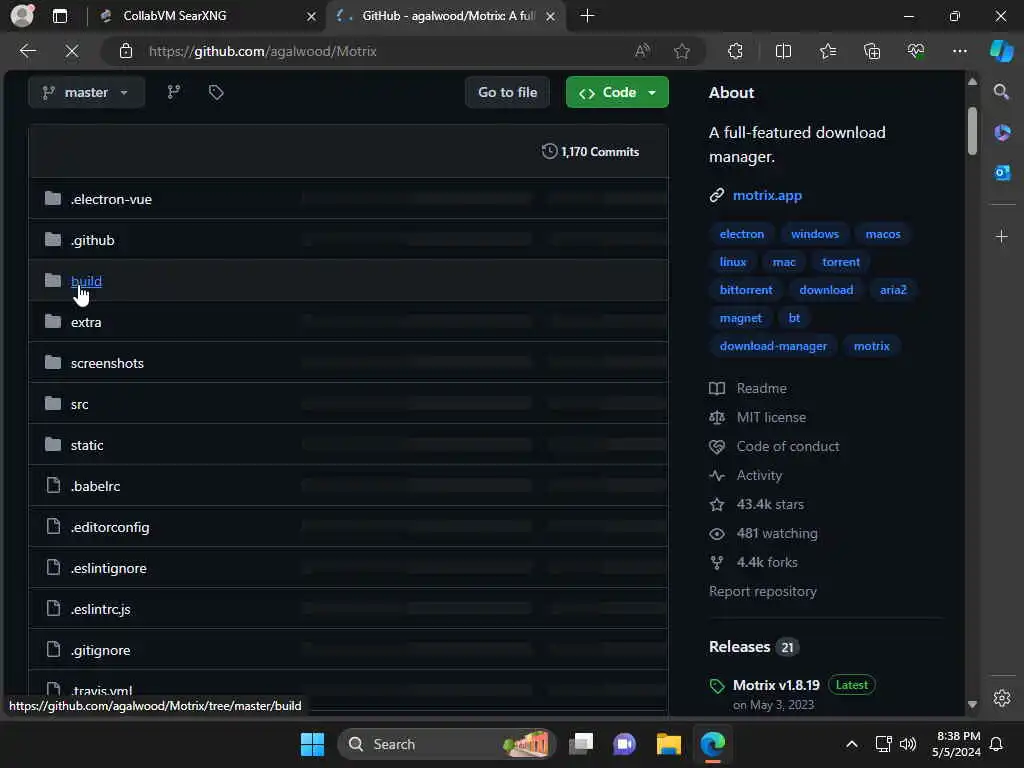
Task: Click the Go to file button
Action: pos(507,92)
